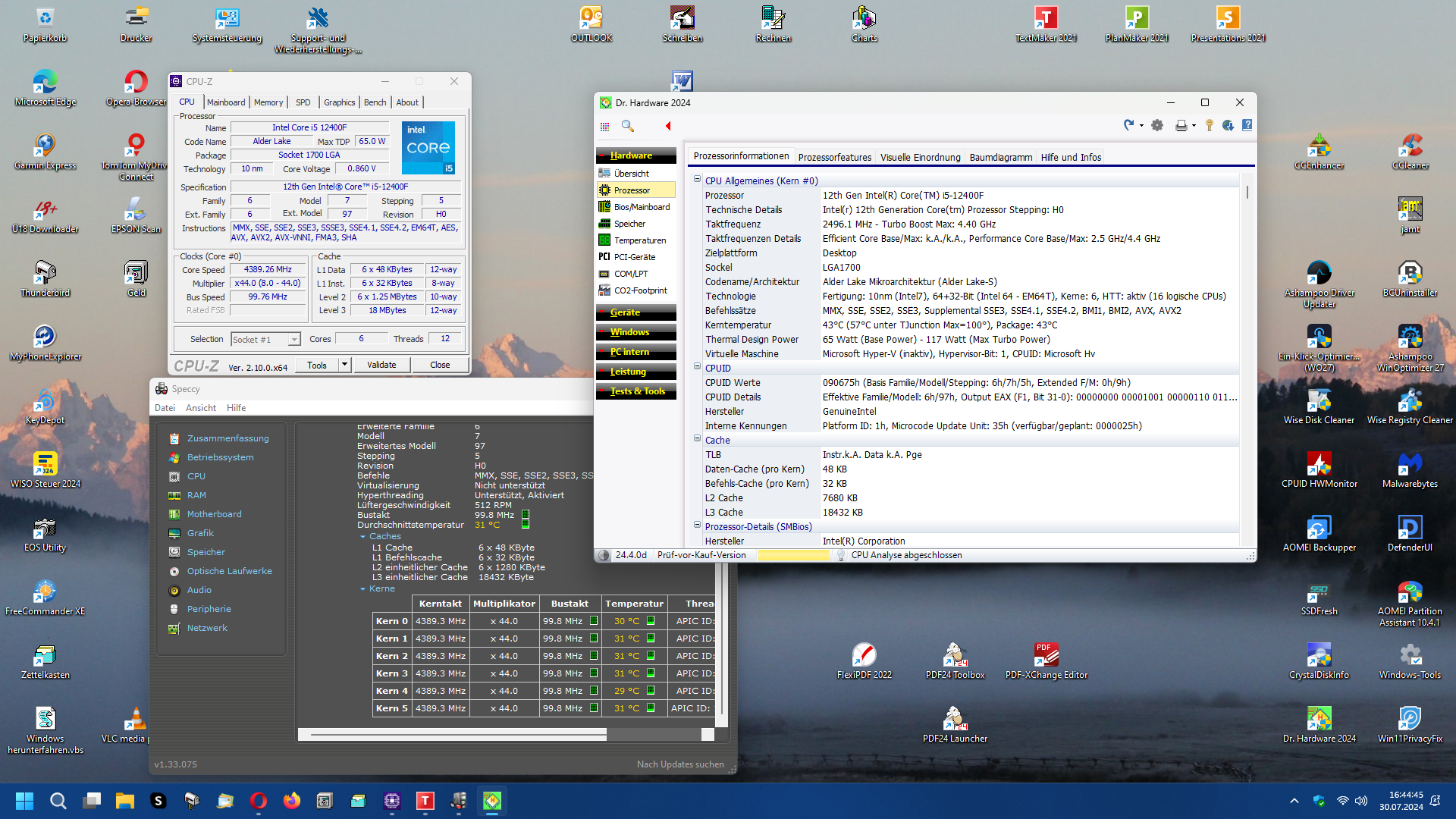The width and height of the screenshot is (1456, 819).
Task: Select Motherboard in the Speccy sidebar
Action: [x=214, y=514]
